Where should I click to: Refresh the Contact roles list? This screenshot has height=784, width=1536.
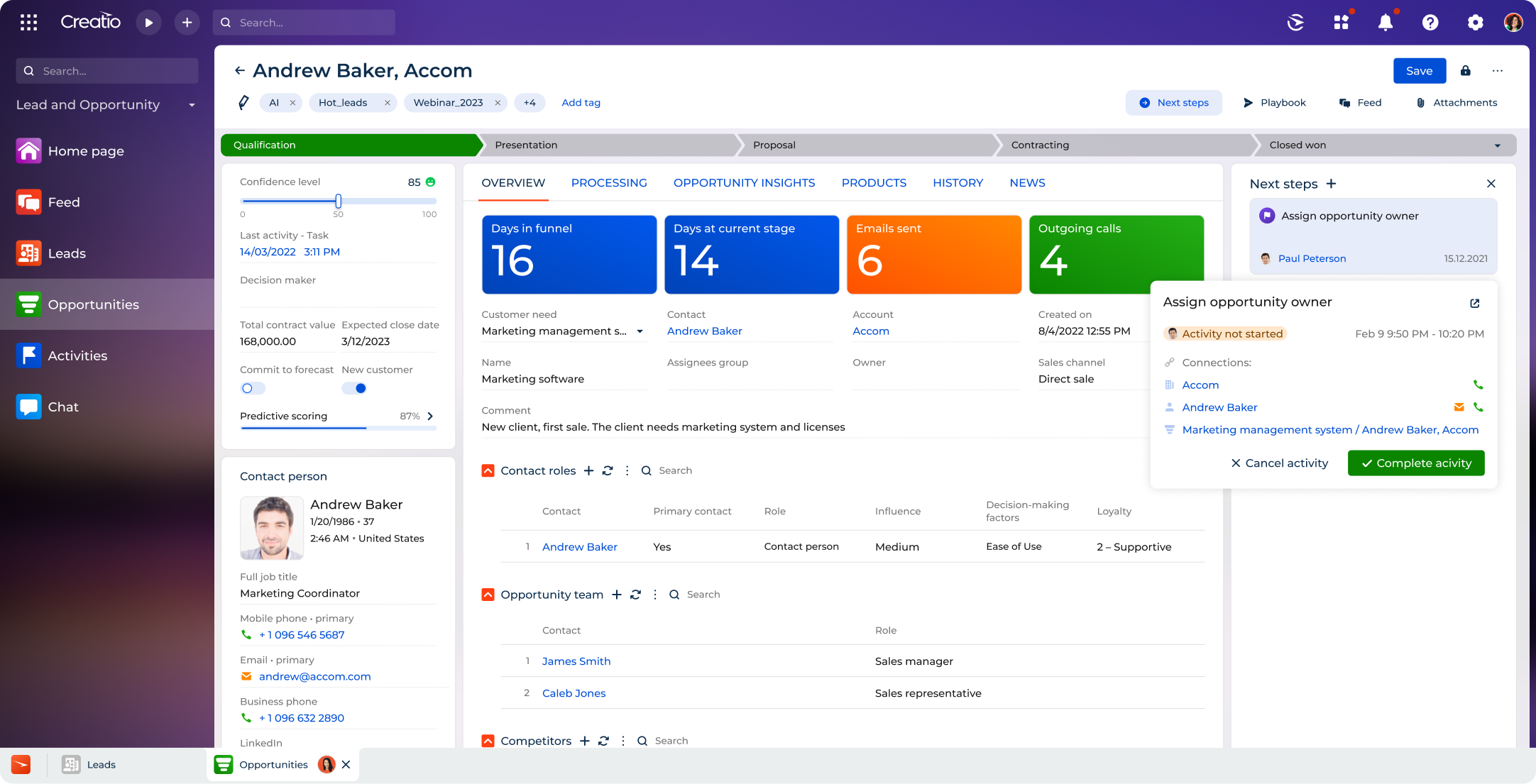tap(608, 470)
